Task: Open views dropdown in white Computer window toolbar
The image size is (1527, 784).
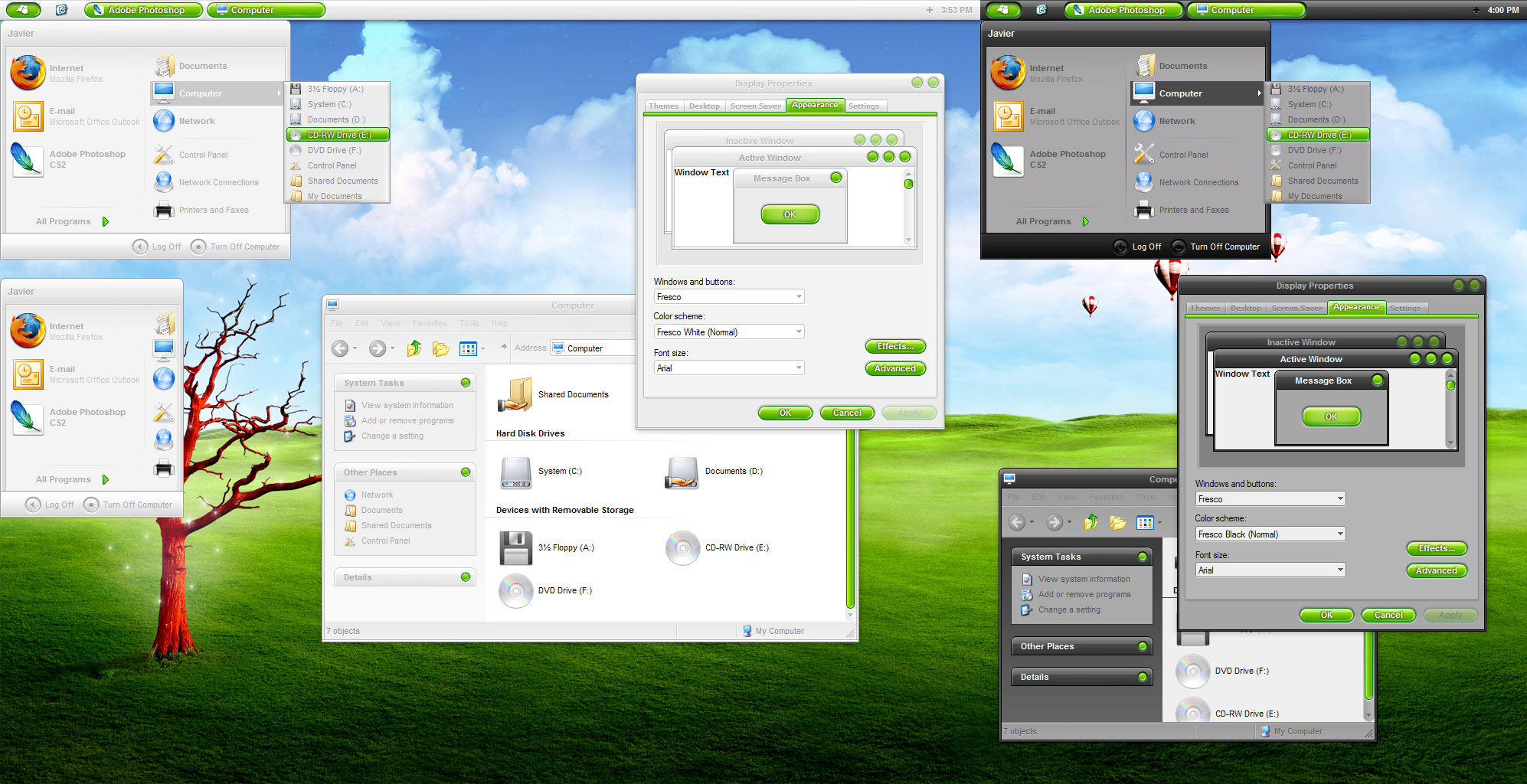Action: coord(482,349)
